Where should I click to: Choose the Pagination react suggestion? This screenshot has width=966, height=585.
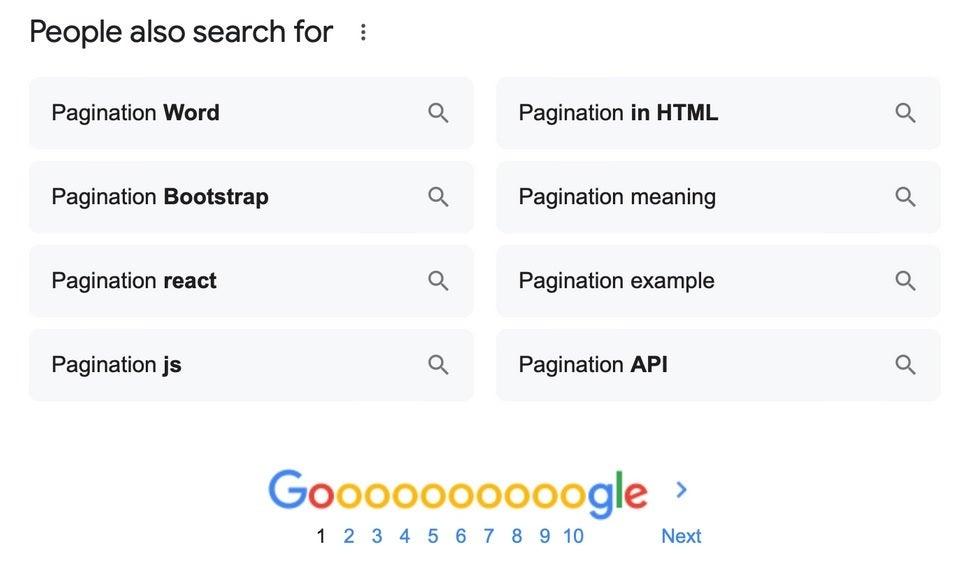point(134,281)
